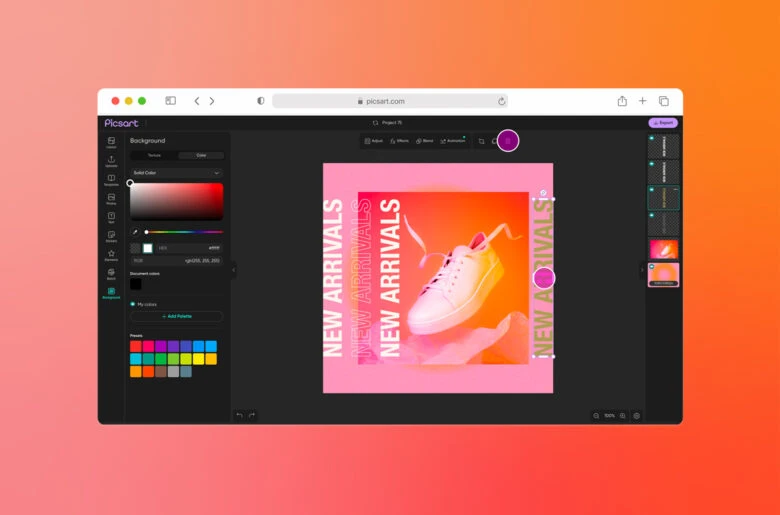Click the undo arrow below canvas
Image resolution: width=780 pixels, height=515 pixels.
239,415
